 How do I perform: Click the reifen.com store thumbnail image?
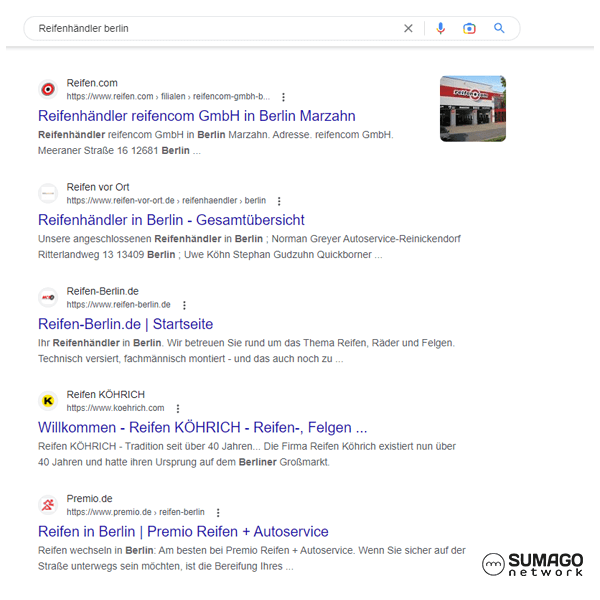473,109
